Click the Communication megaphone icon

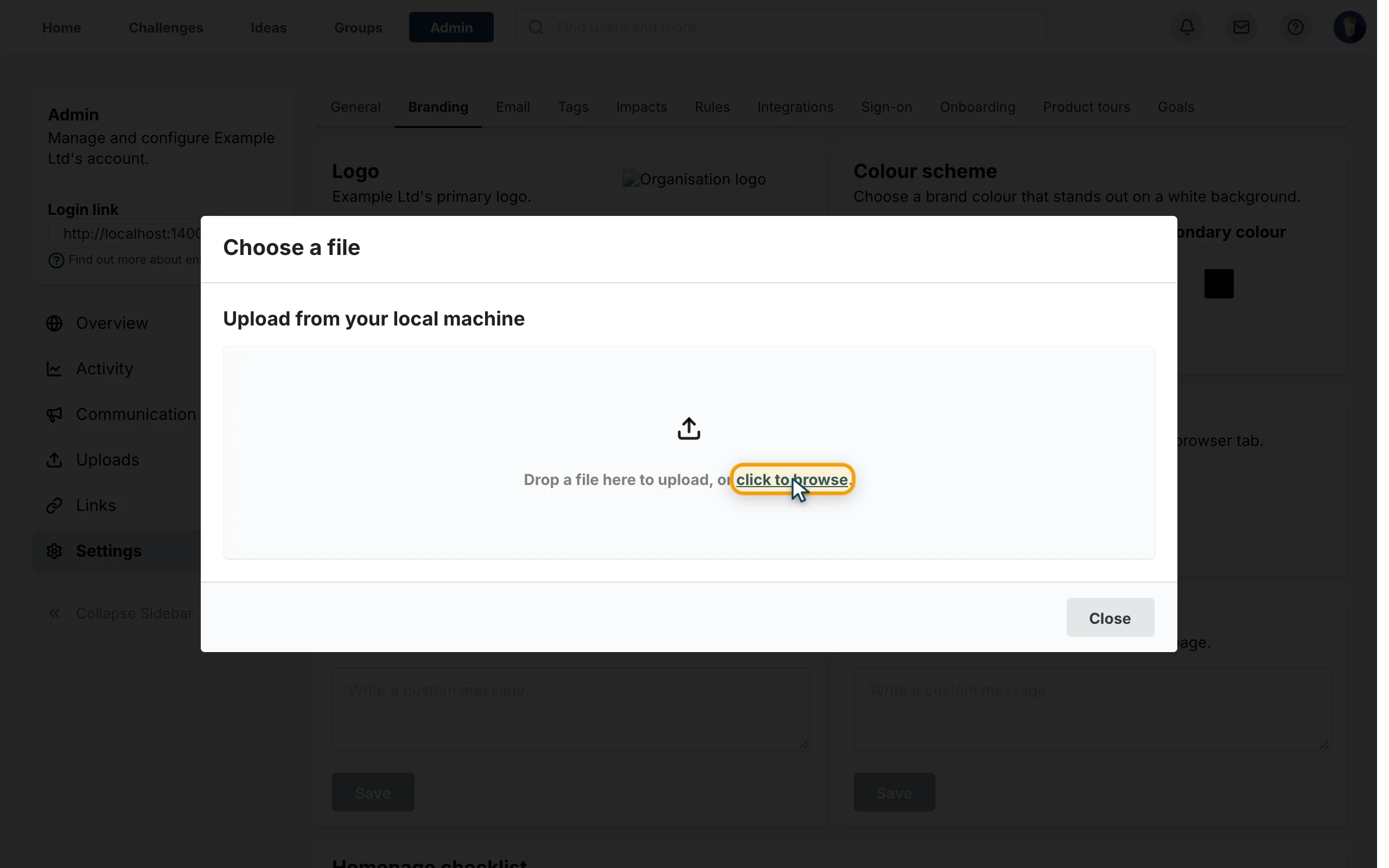pyautogui.click(x=54, y=414)
